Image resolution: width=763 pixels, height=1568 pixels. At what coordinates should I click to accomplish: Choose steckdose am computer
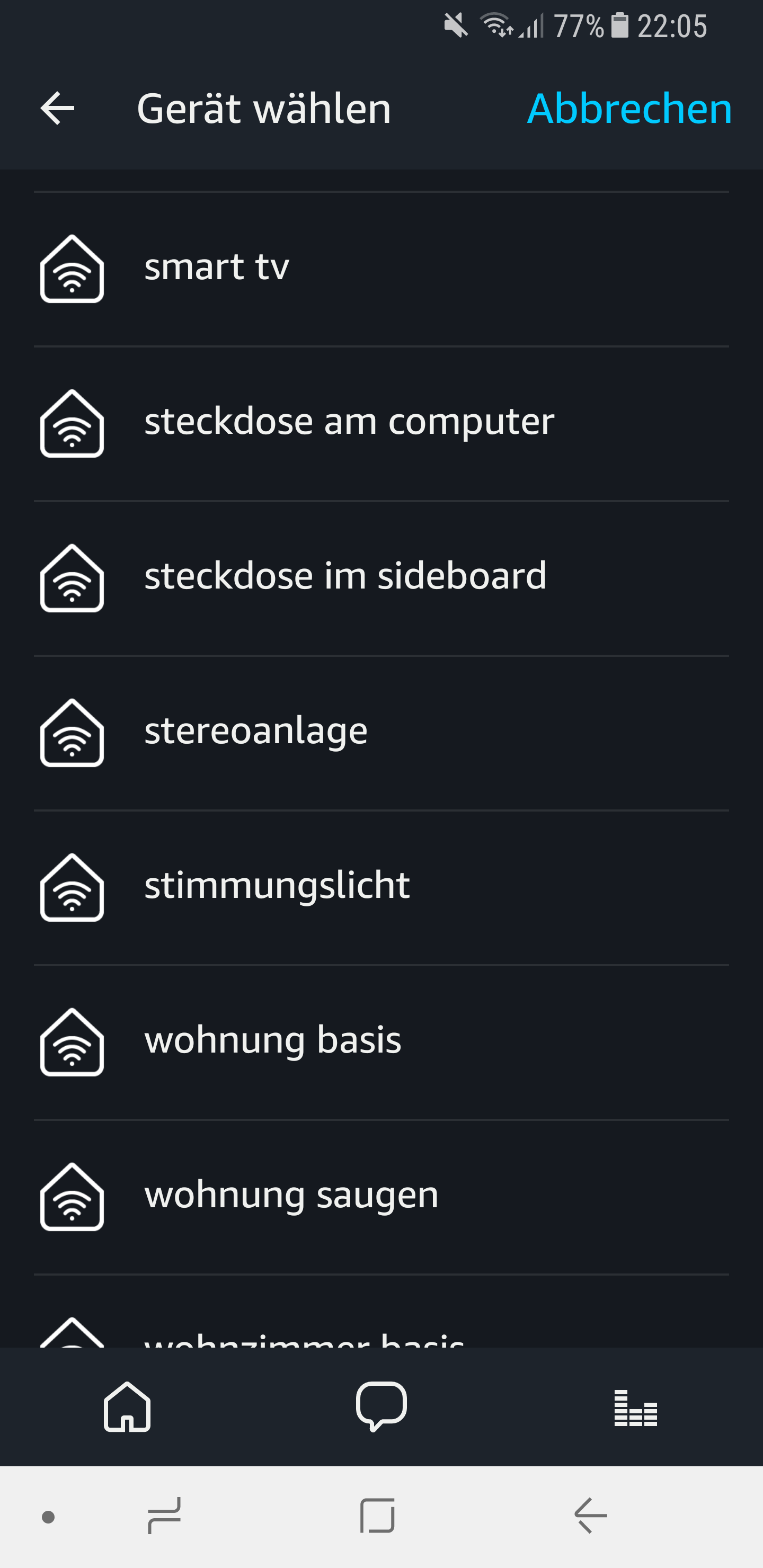[x=349, y=421]
